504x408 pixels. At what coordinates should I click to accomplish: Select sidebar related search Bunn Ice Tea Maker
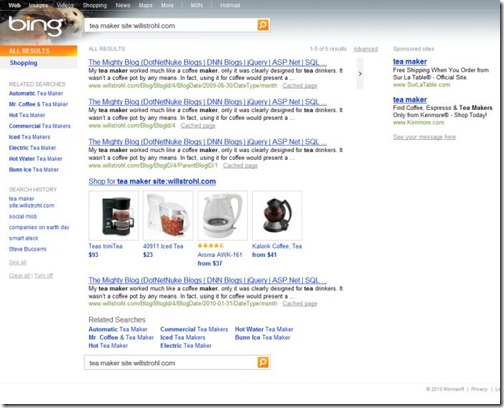click(x=34, y=170)
